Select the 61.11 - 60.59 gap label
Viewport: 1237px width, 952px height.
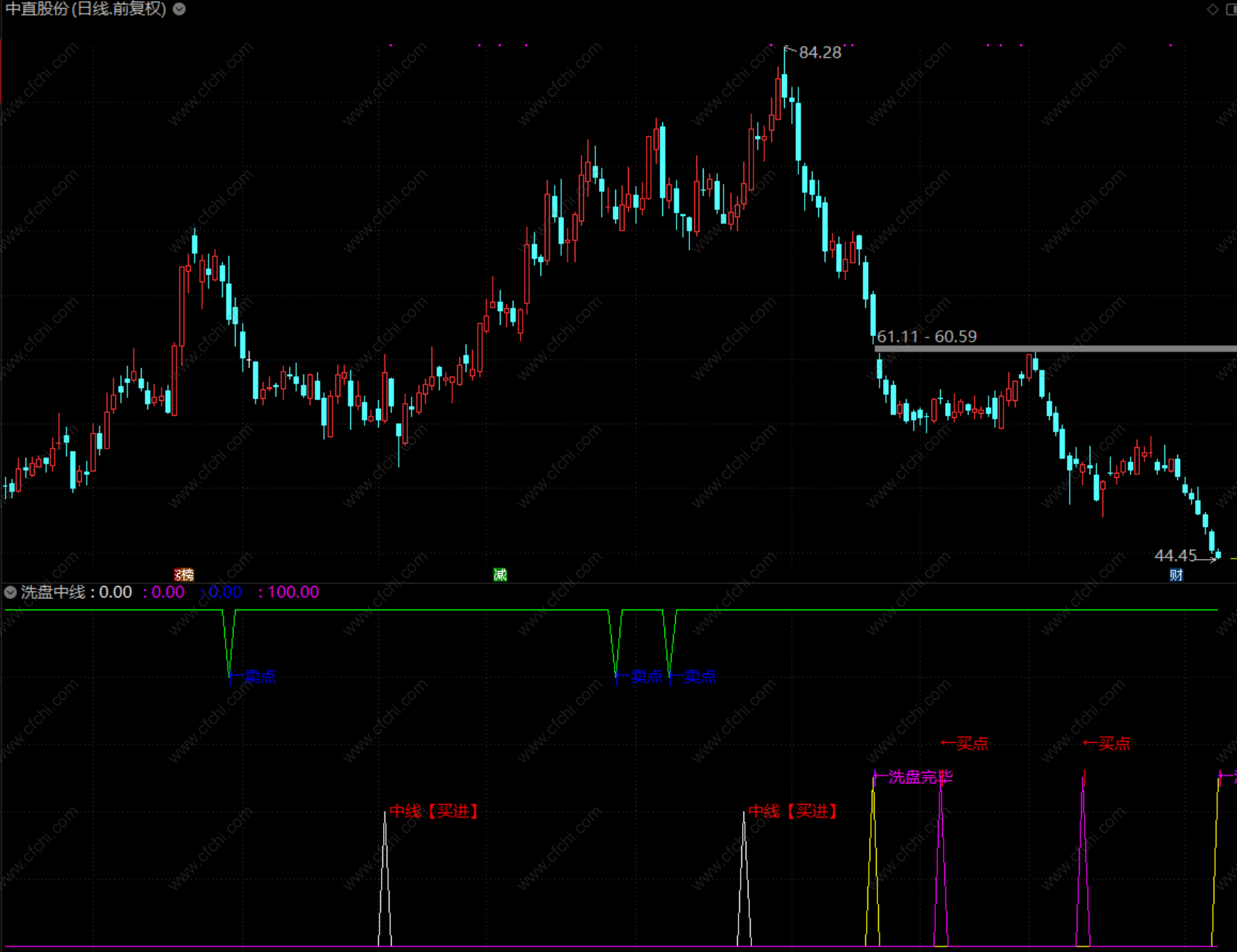(927, 337)
